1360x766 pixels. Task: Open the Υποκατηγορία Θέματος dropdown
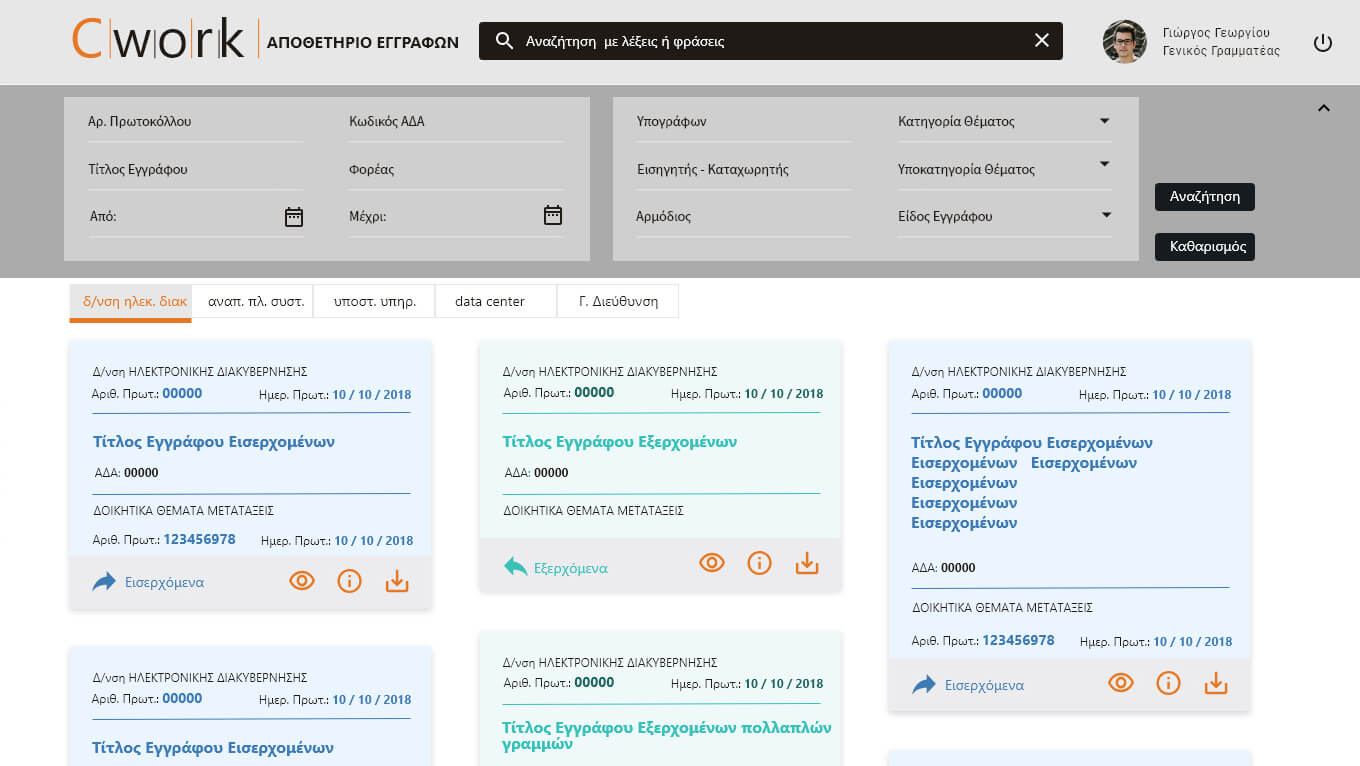coord(1104,164)
